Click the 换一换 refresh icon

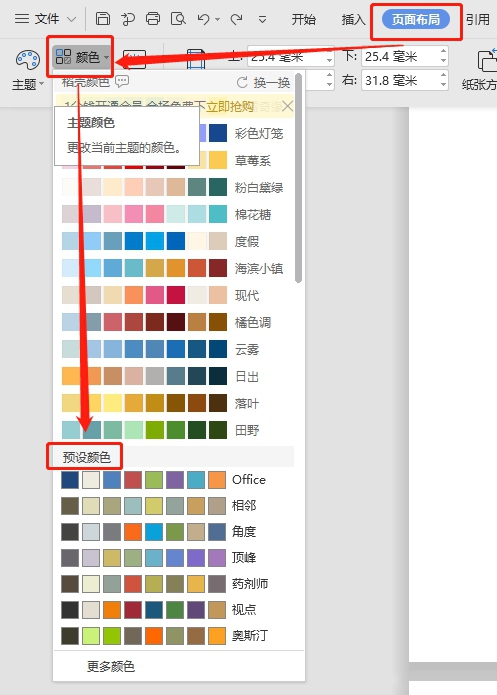[242, 82]
